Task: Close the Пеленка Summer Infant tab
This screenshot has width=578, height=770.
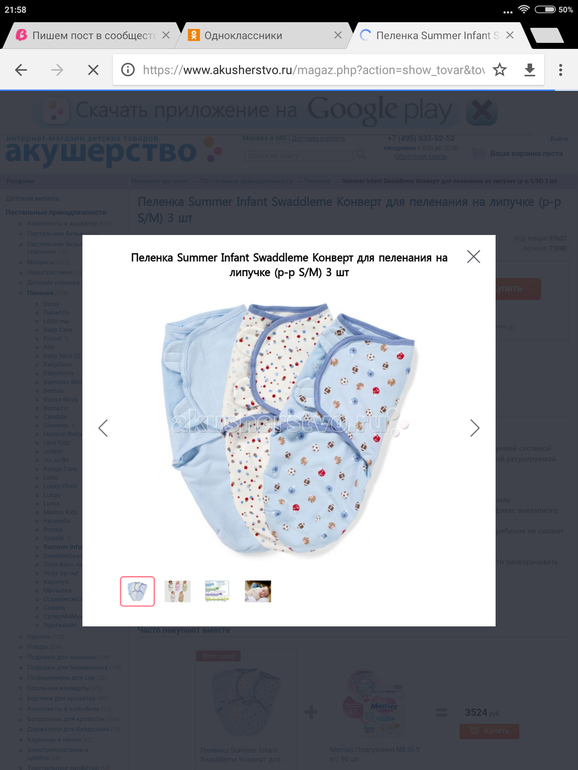Action: point(510,35)
